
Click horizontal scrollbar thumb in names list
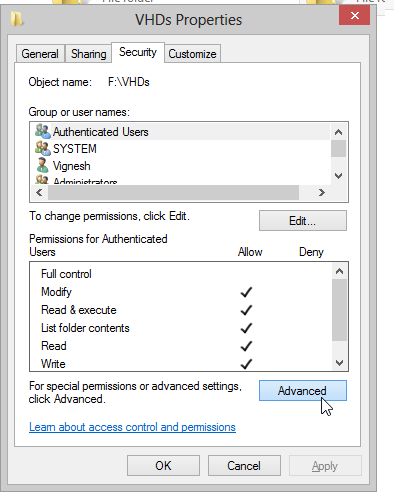[173, 193]
